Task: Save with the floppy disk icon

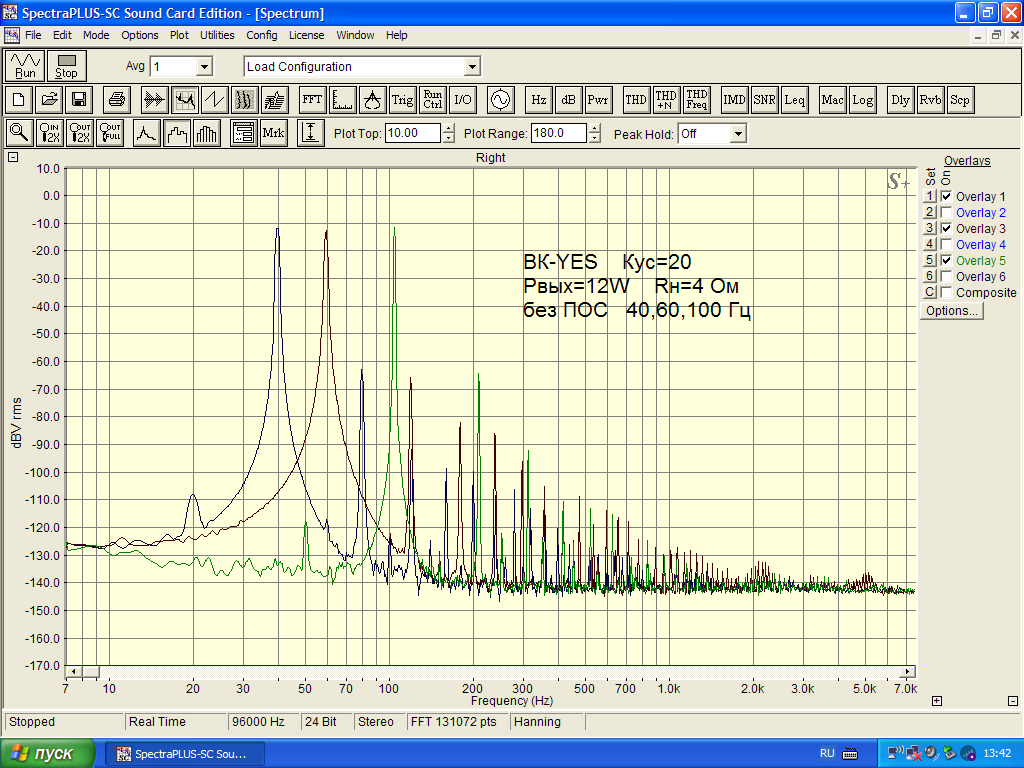Action: 79,100
